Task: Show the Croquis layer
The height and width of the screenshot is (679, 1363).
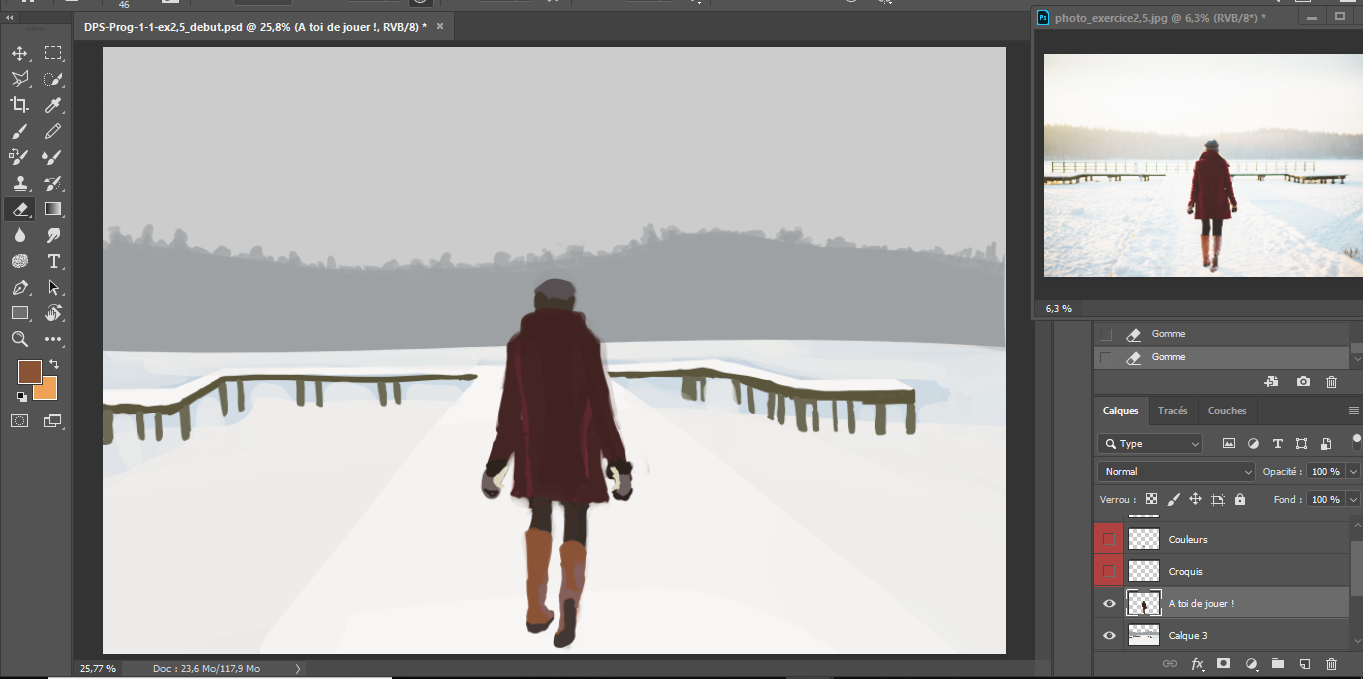Action: point(1108,571)
